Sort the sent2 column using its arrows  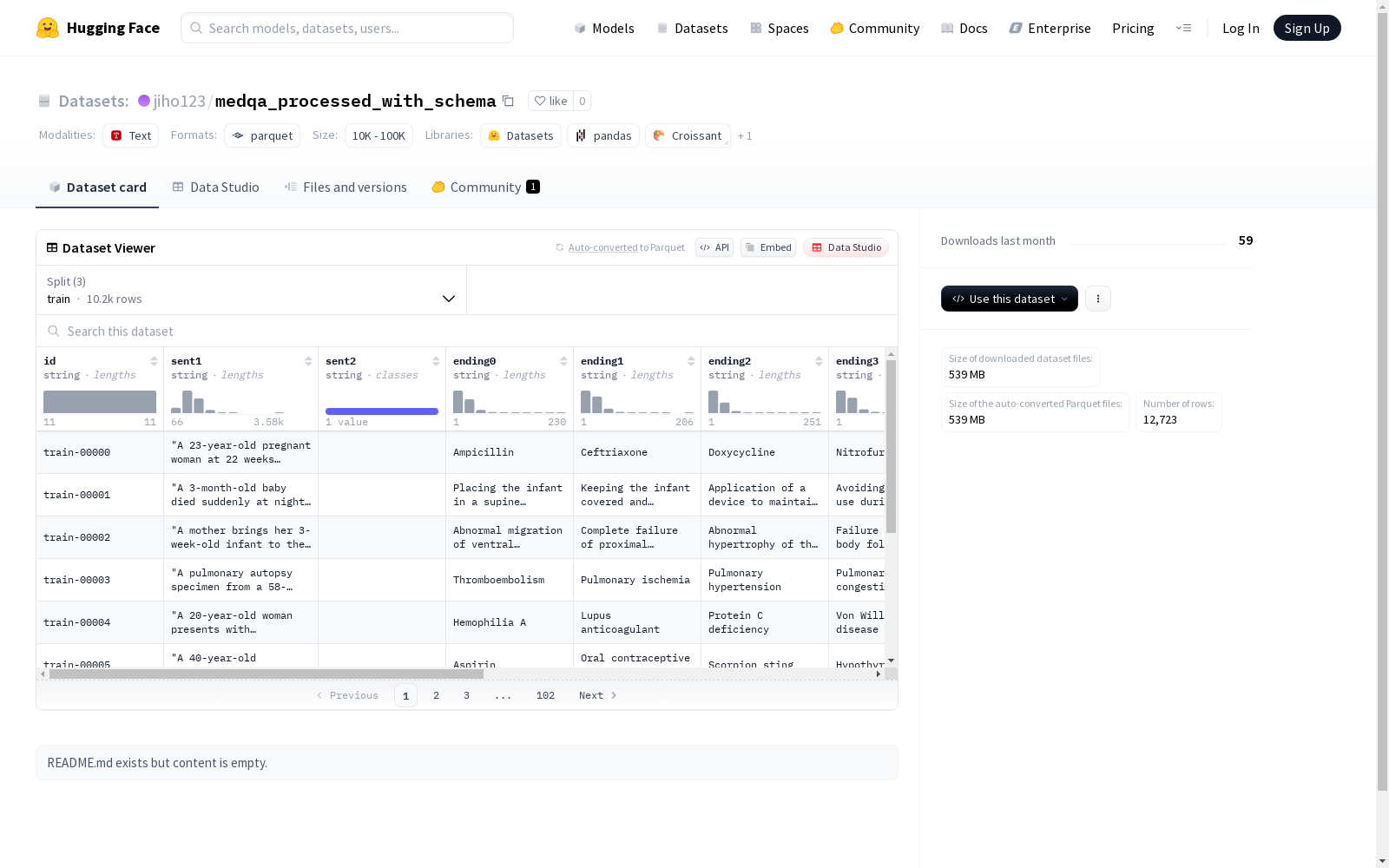click(x=436, y=361)
